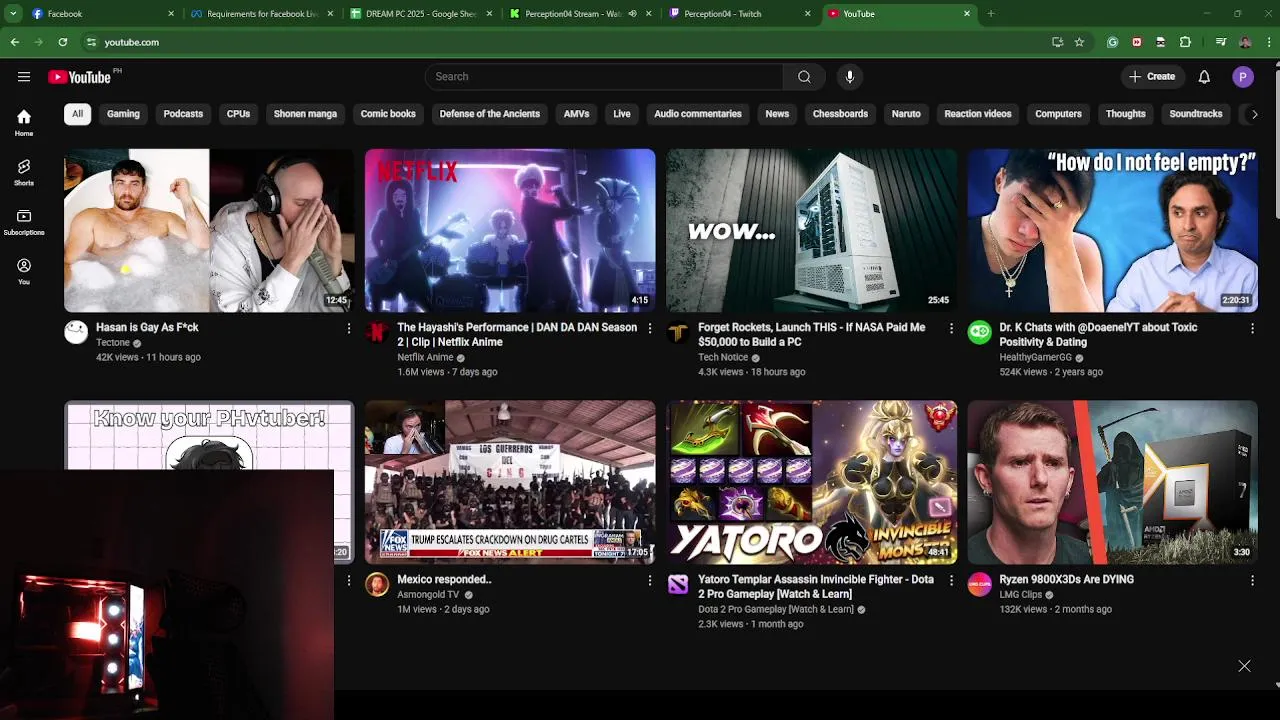The height and width of the screenshot is (720, 1280).
Task: Open HealthyGamerGG channel name link
Action: coord(1035,357)
